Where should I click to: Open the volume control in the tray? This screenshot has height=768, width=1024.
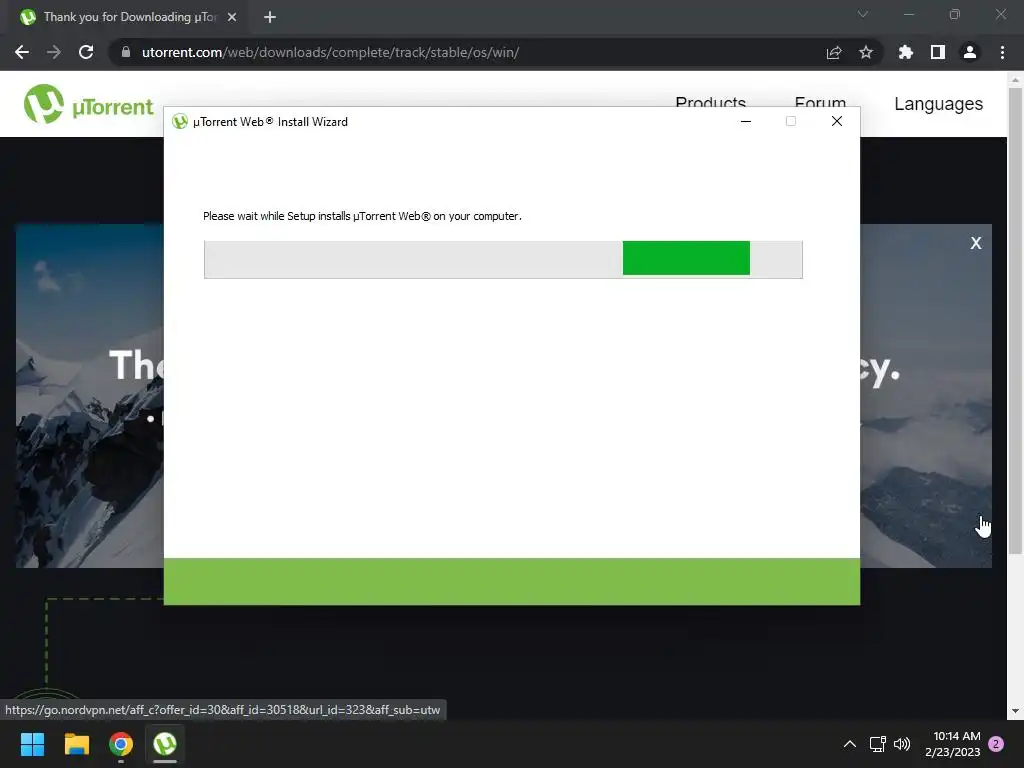pyautogui.click(x=902, y=744)
